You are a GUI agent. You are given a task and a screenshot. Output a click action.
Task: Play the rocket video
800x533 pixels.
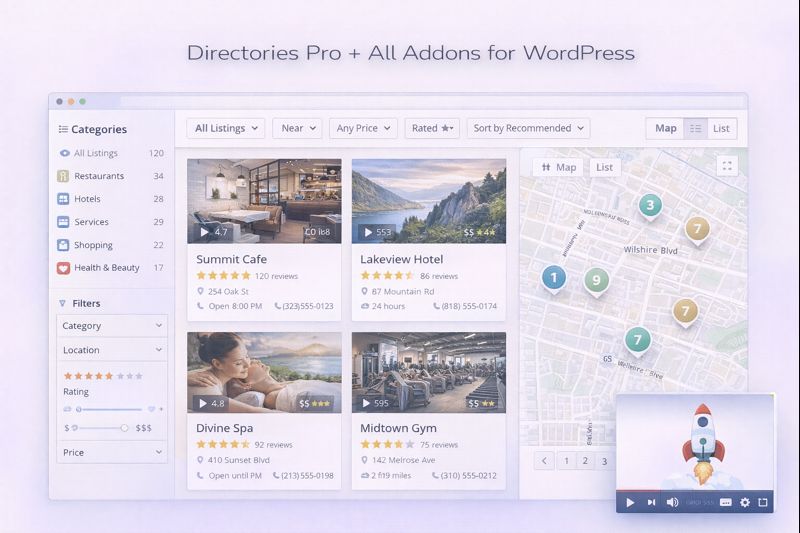(x=630, y=502)
